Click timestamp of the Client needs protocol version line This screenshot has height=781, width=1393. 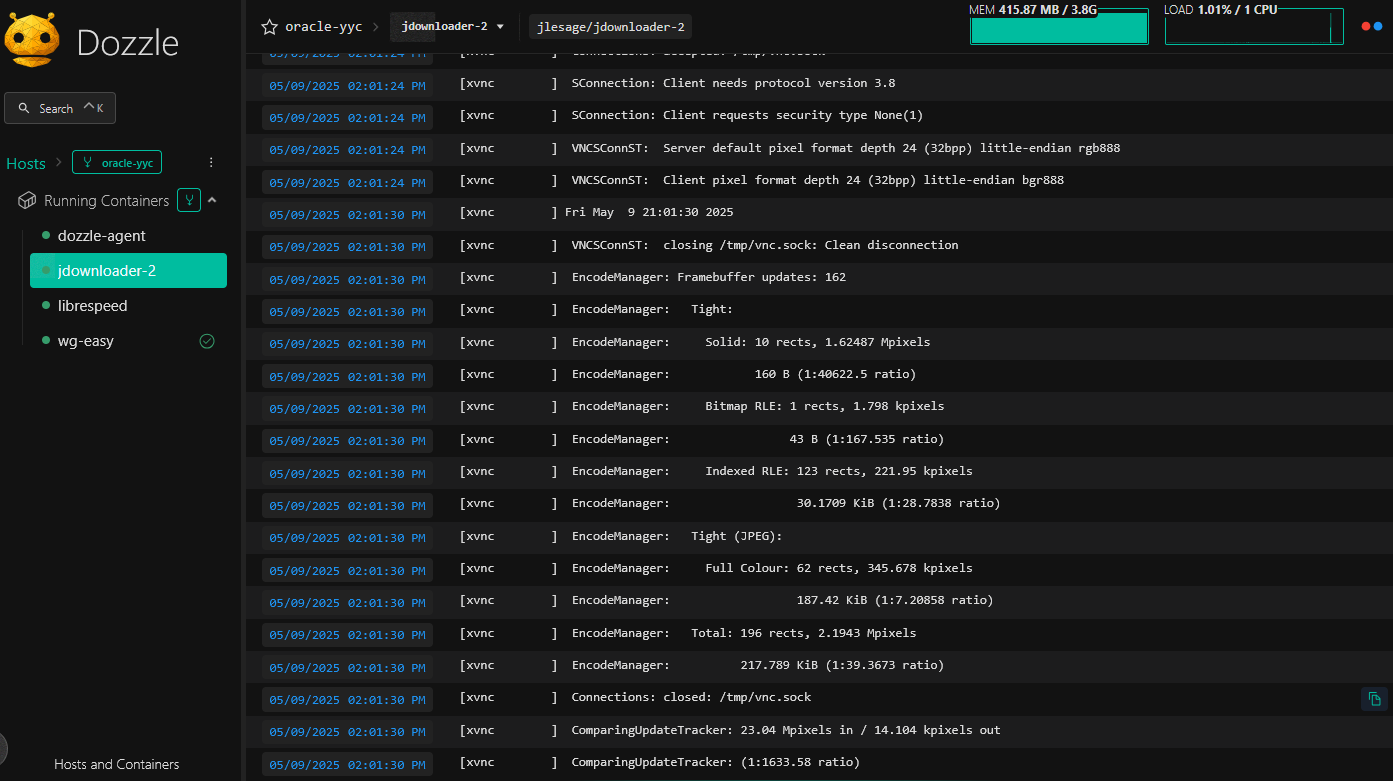click(x=347, y=86)
